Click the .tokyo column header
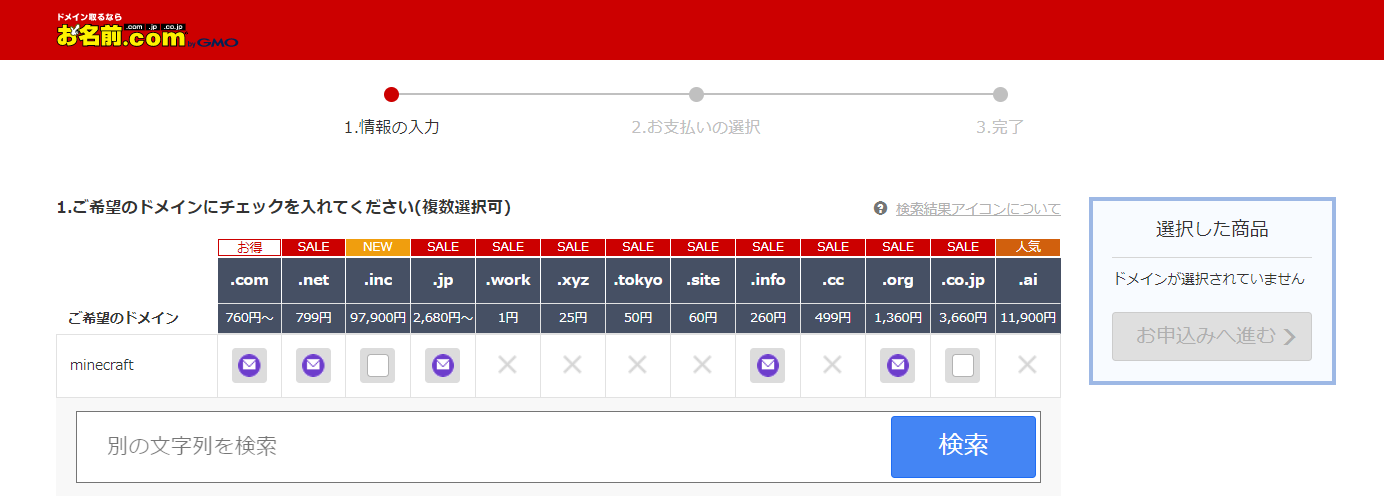 [x=638, y=280]
